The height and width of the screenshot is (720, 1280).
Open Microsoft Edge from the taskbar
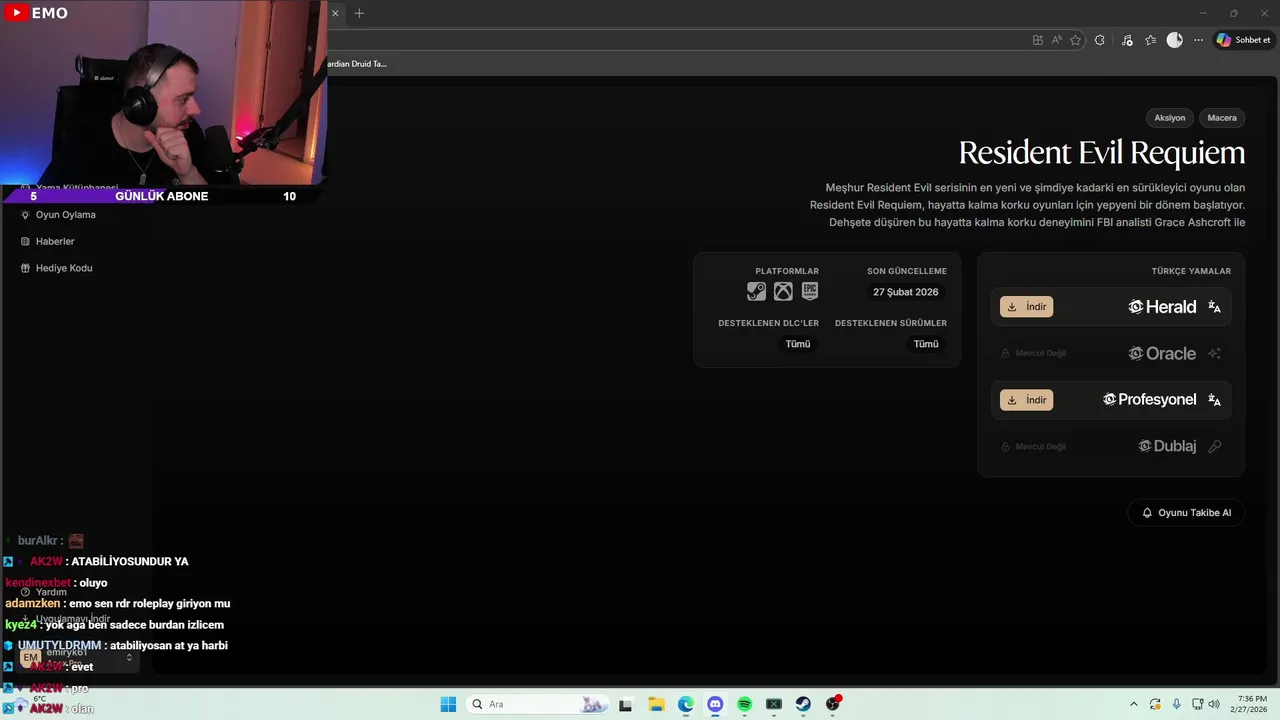point(686,704)
